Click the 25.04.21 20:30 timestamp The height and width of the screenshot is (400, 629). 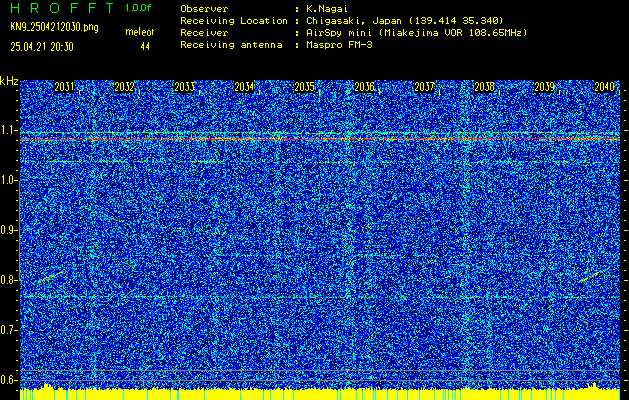pyautogui.click(x=42, y=47)
